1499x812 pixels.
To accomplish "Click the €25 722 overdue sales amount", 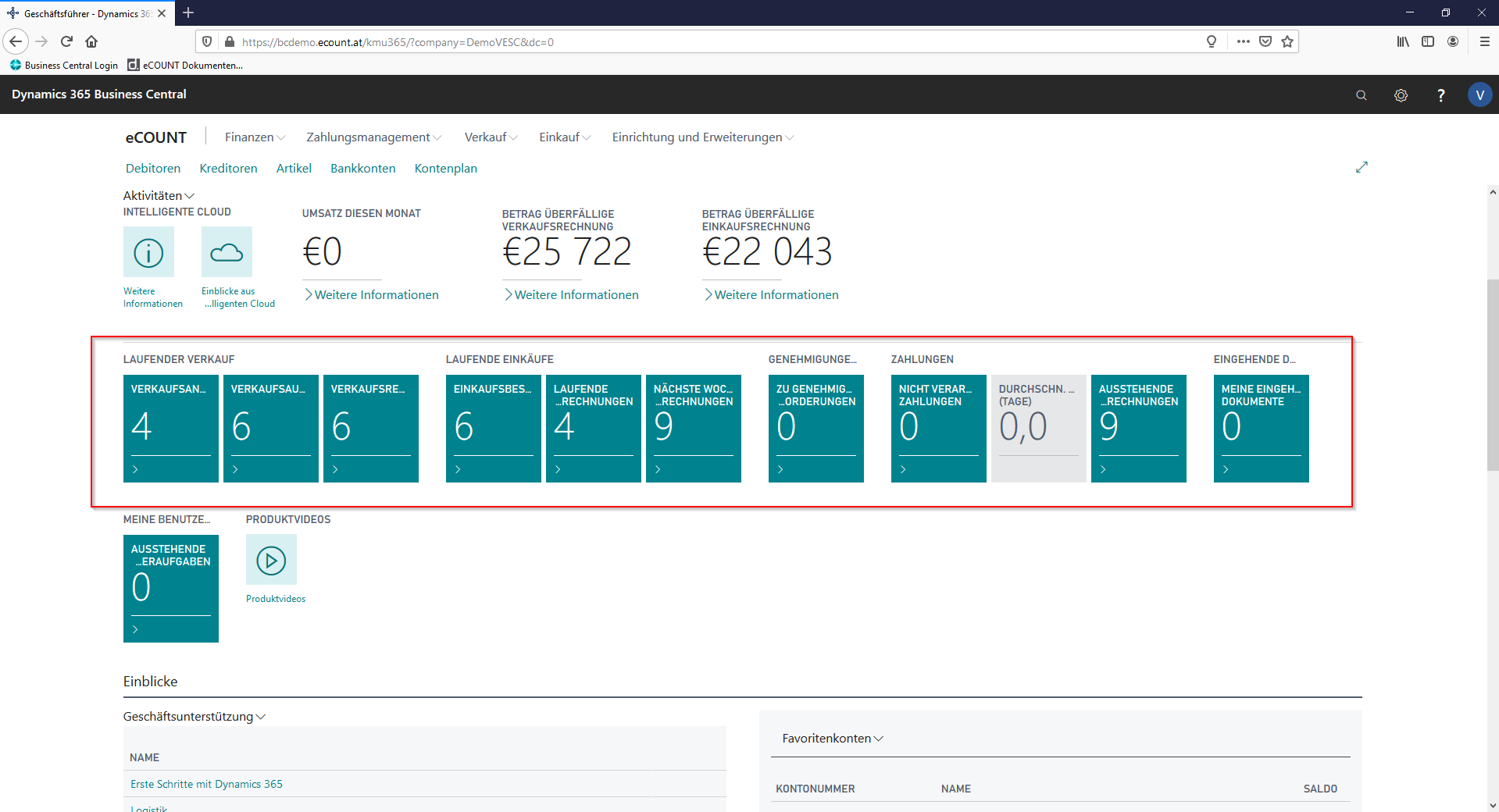I will (567, 252).
